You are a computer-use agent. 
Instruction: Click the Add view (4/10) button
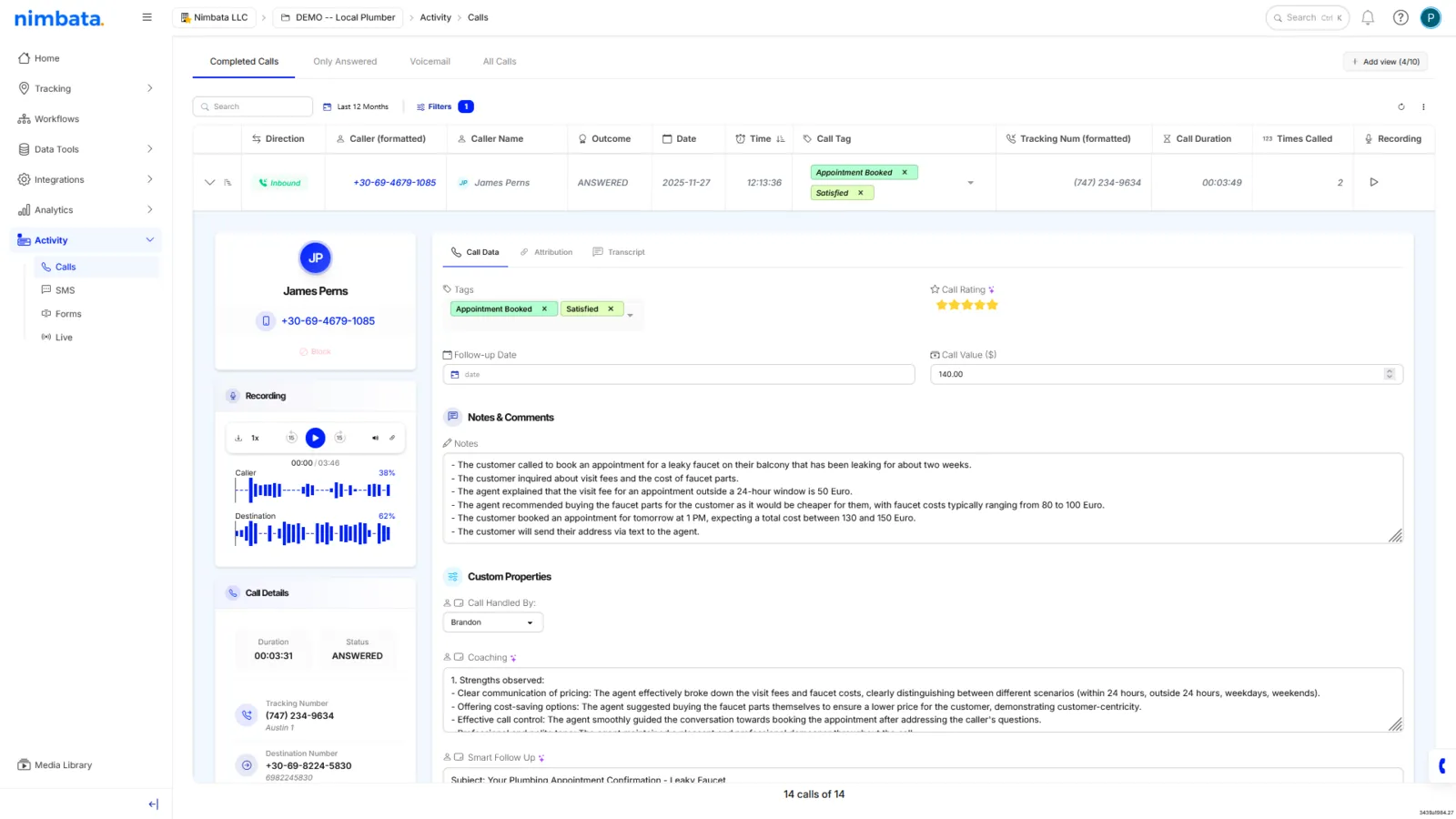[1385, 62]
